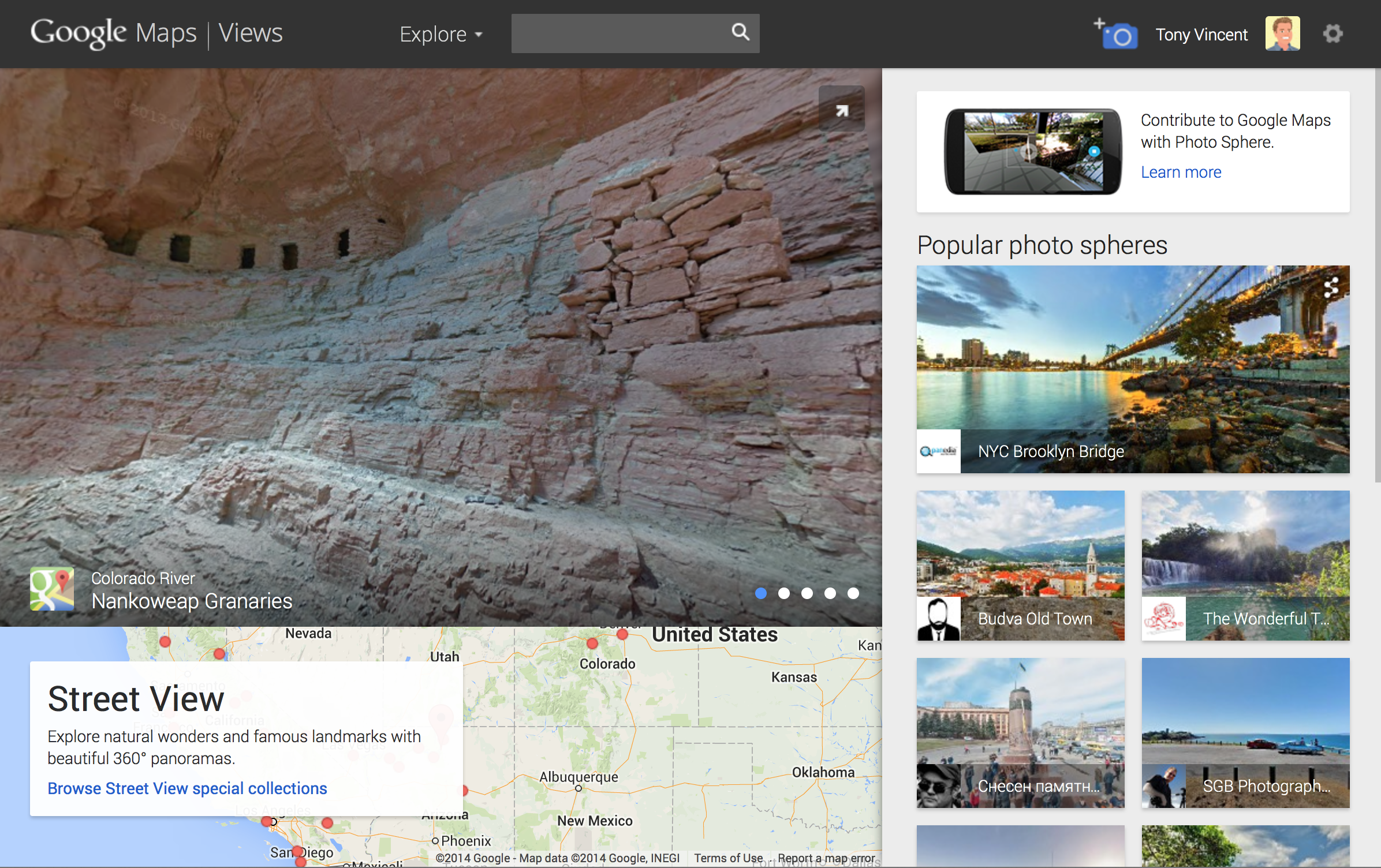This screenshot has height=868, width=1381.
Task: Click the Oklahoma label on map
Action: click(823, 772)
